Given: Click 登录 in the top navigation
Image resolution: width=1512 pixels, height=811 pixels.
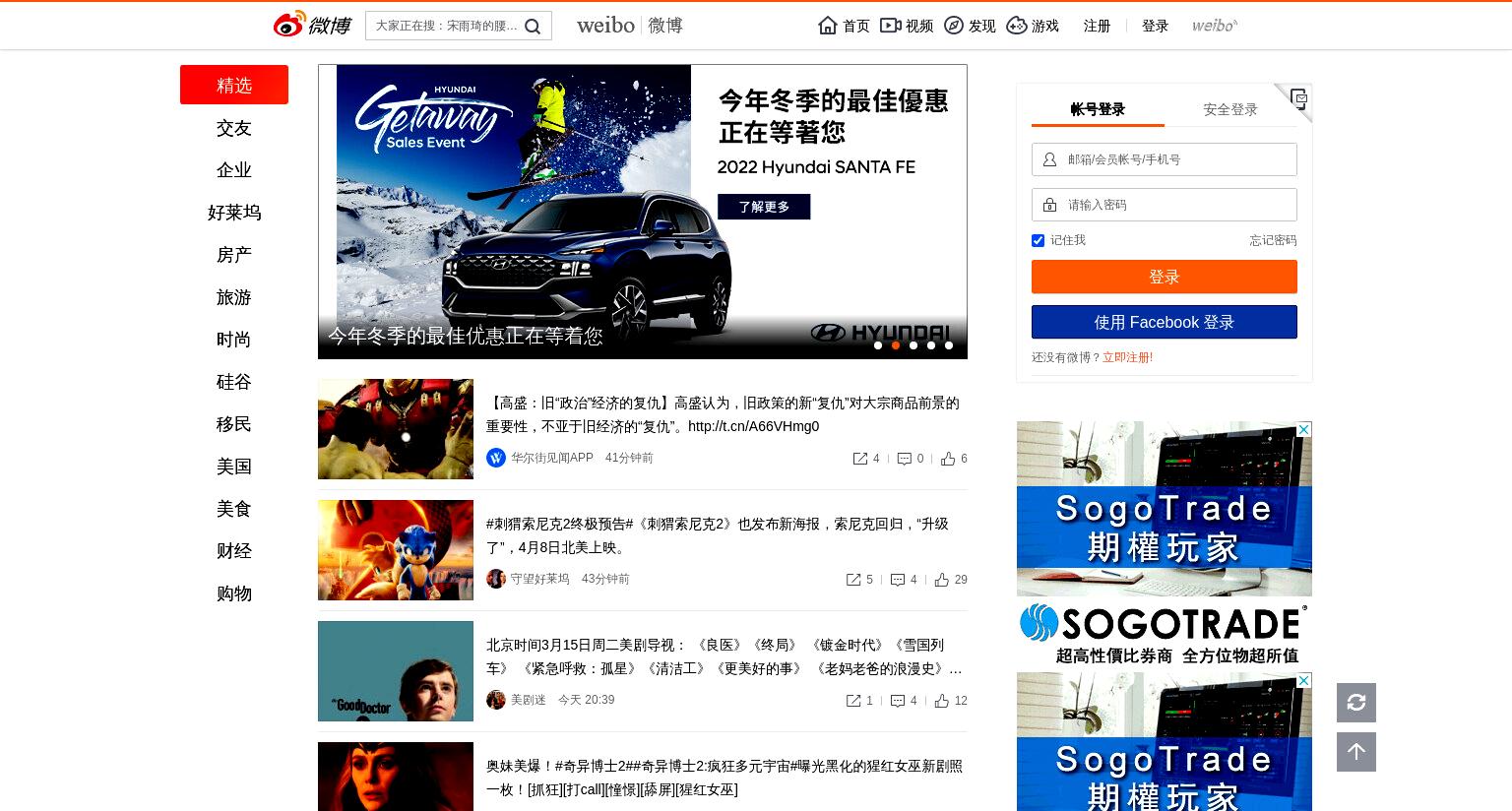Looking at the screenshot, I should click(x=1155, y=26).
